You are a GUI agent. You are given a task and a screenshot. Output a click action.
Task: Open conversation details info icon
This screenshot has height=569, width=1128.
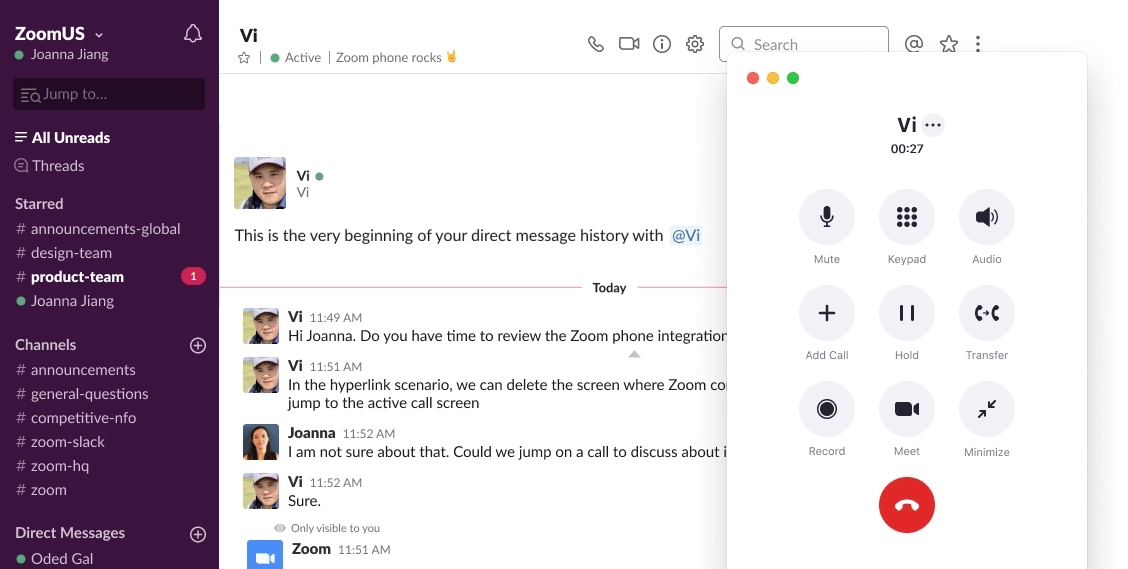click(x=661, y=44)
